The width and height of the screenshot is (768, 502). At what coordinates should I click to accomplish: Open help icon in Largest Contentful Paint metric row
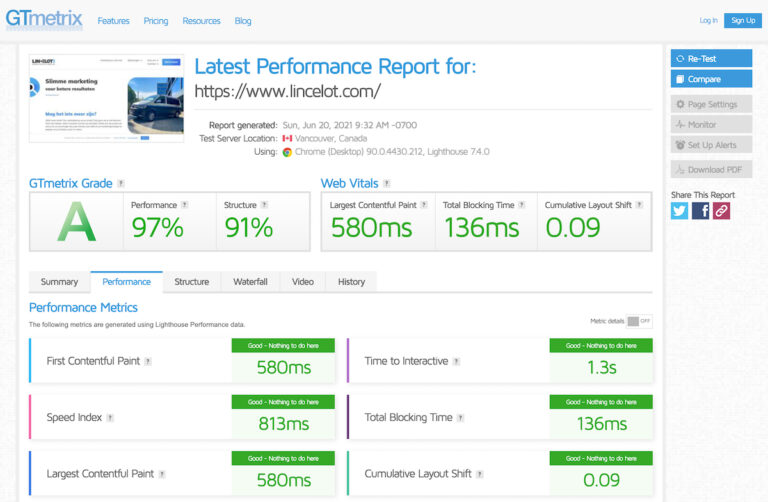point(162,474)
